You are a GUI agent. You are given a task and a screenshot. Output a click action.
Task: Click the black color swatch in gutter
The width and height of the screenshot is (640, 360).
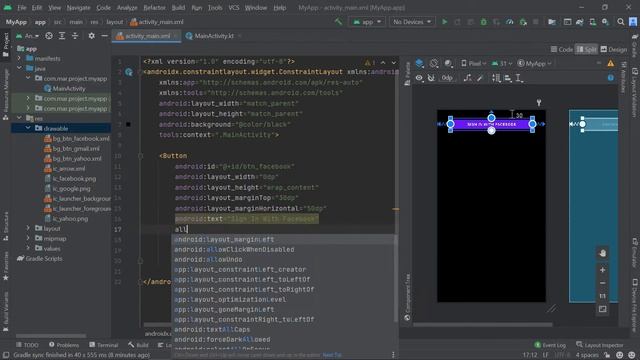point(128,124)
